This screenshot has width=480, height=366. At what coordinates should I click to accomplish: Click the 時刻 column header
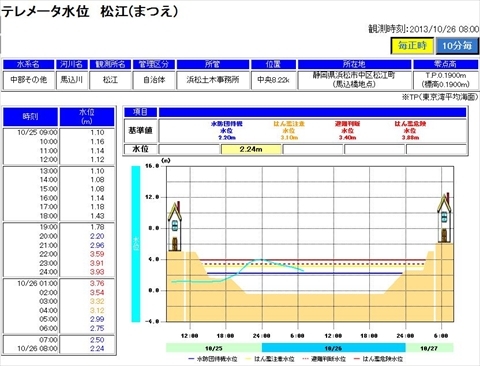click(x=30, y=117)
